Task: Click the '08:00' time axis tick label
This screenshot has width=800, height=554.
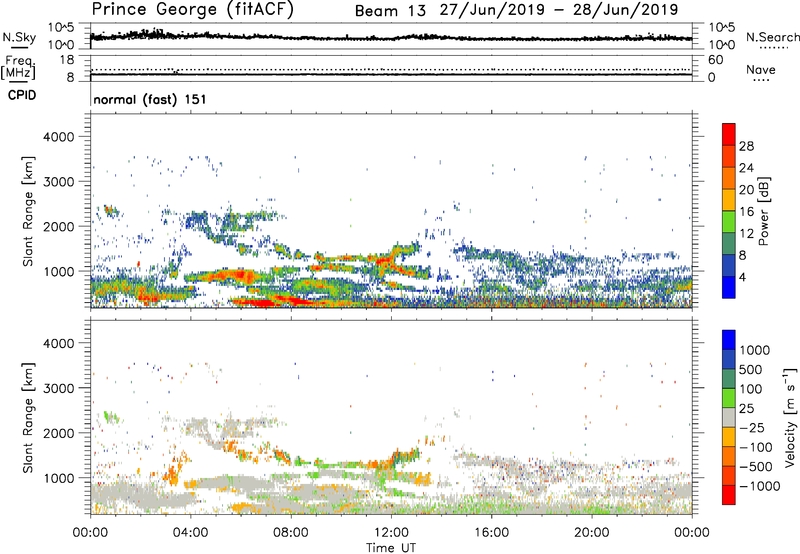Action: tap(291, 533)
